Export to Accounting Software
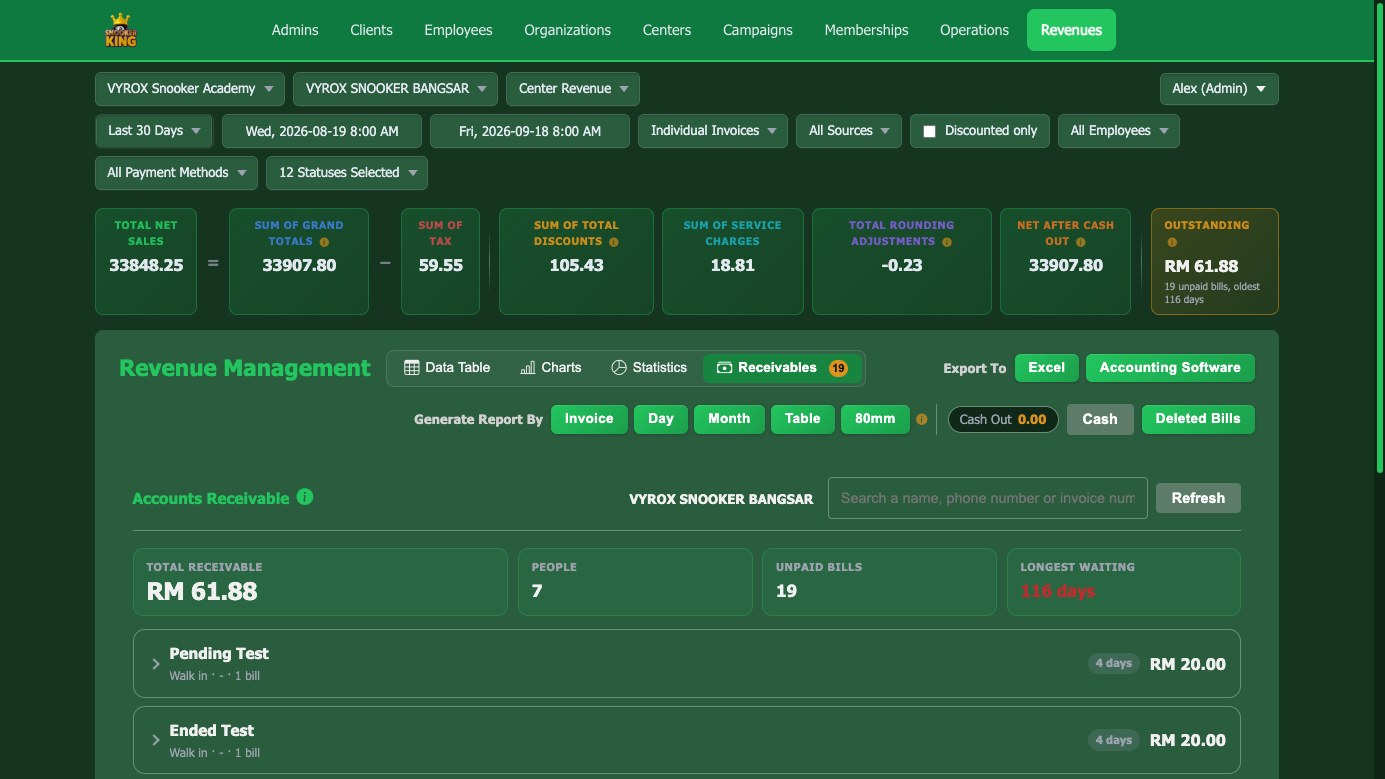Viewport: 1385px width, 779px height. pos(1170,368)
